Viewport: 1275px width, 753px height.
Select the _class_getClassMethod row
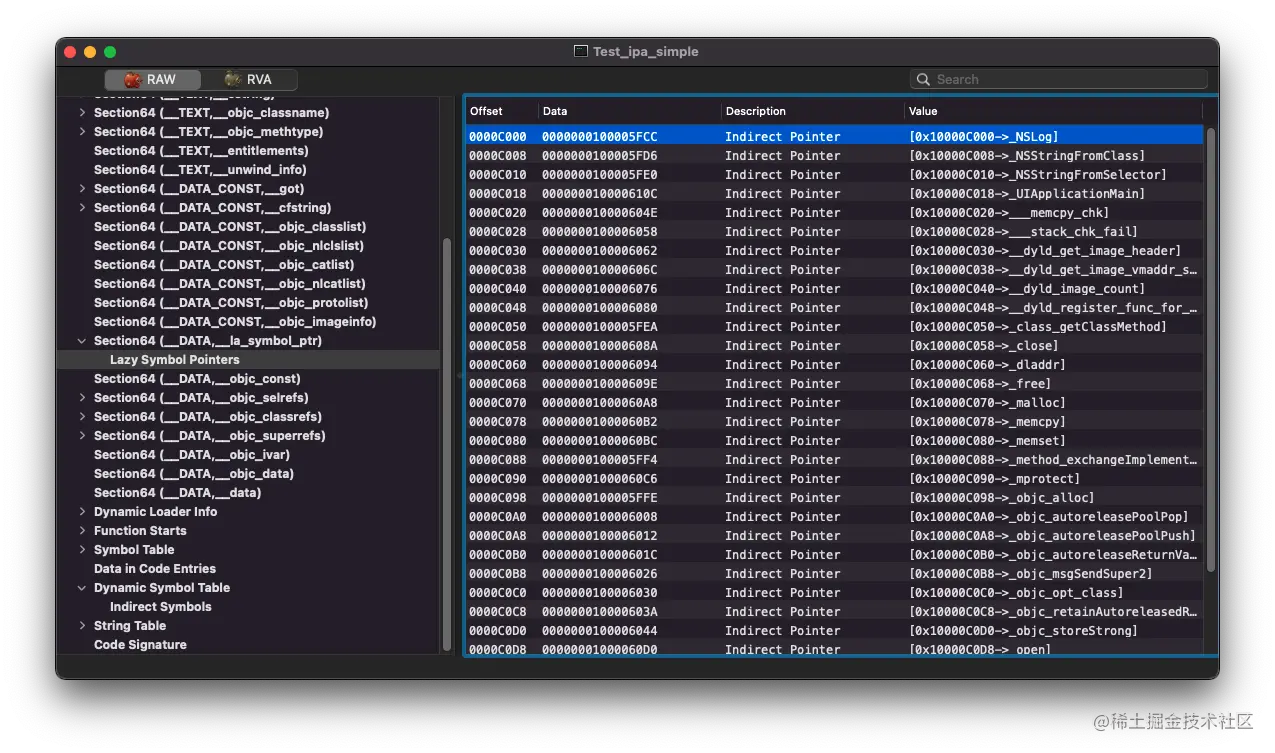pos(834,327)
